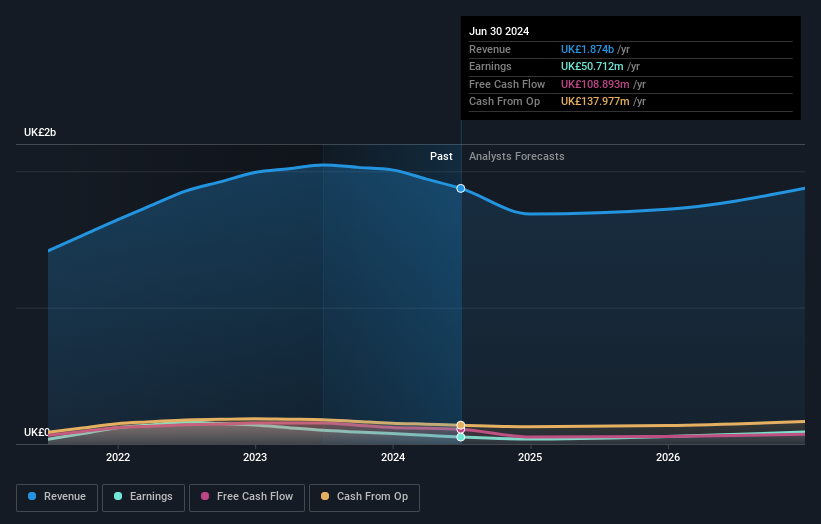Click the Free Cash Flow label in tooltip
This screenshot has height=524, width=821.
point(507,84)
